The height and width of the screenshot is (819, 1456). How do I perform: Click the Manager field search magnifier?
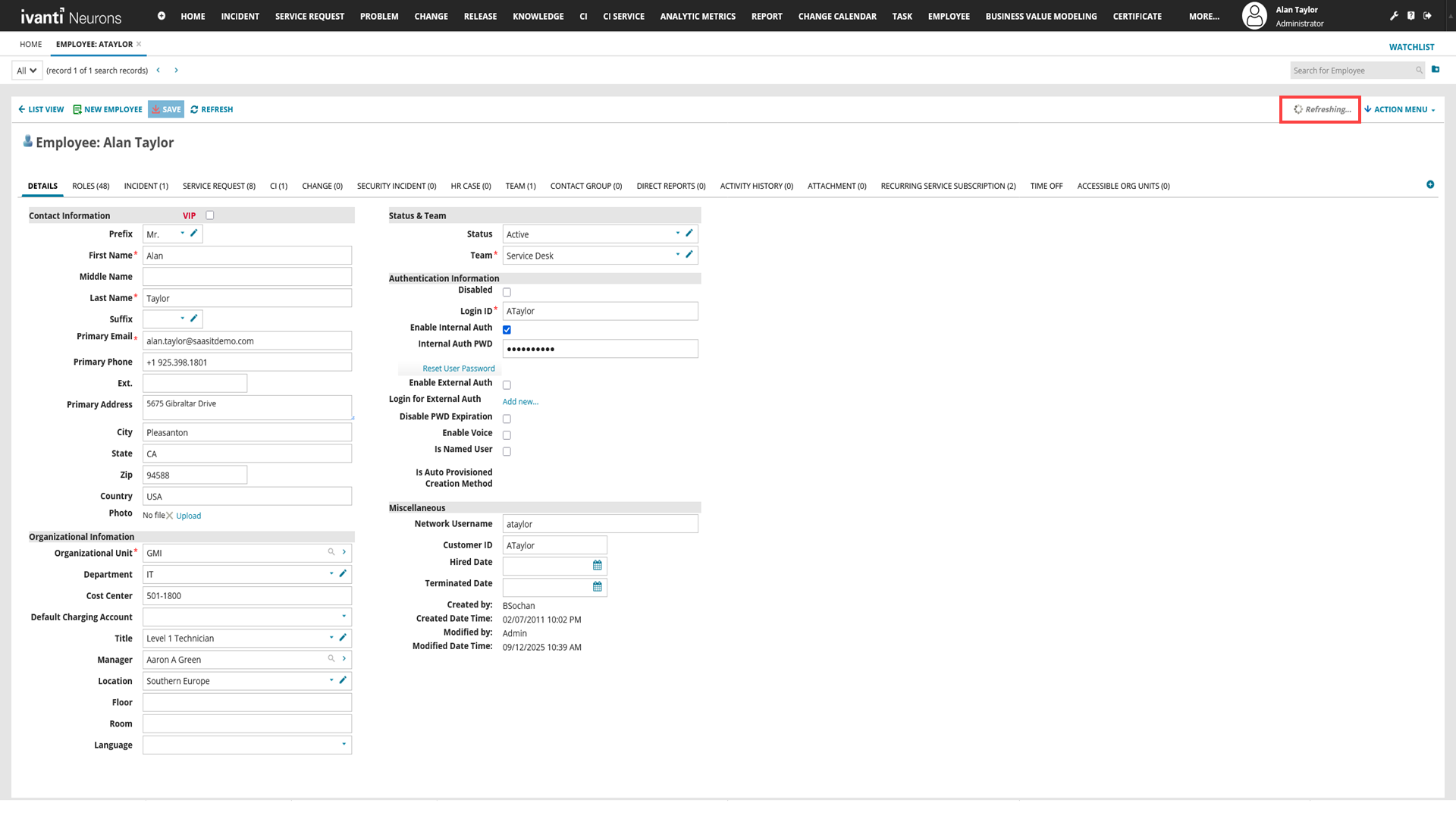tap(331, 659)
